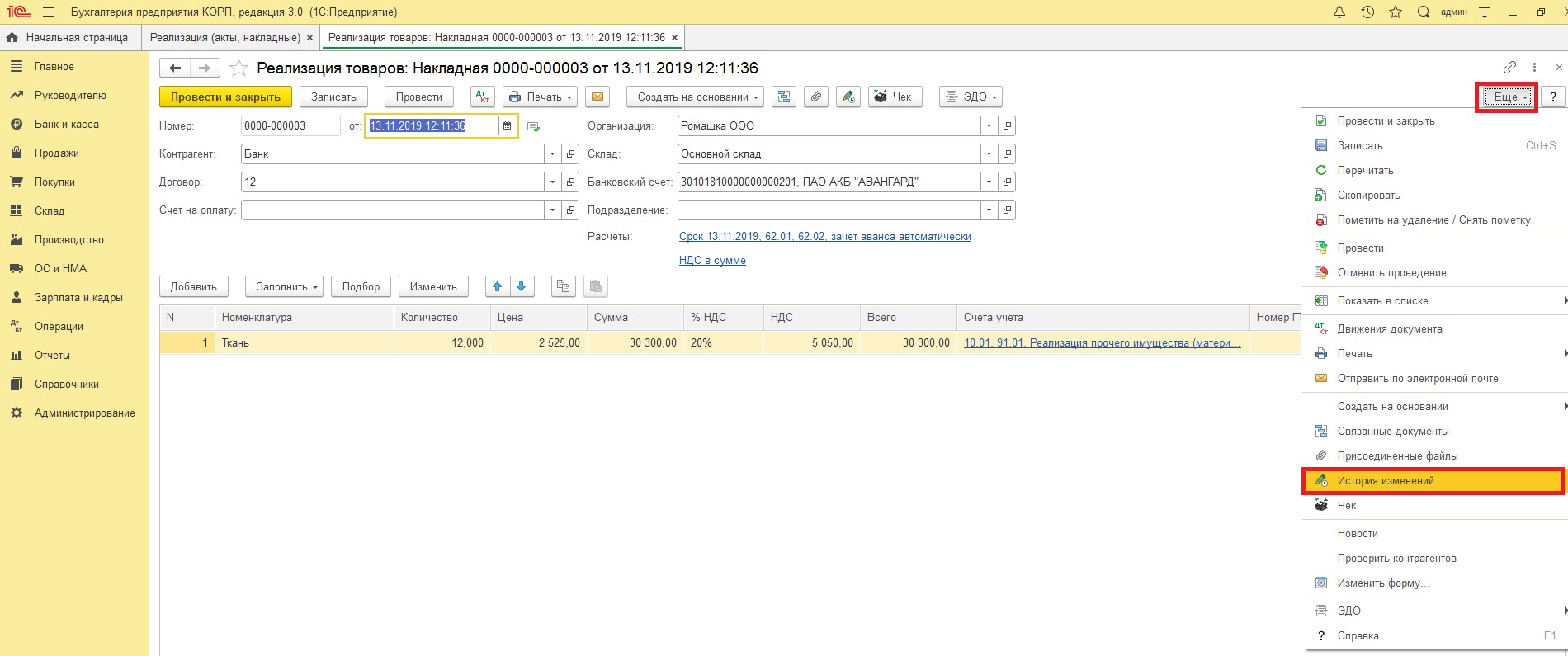Expand Заполнить dropdown button
This screenshot has height=656, width=1568.
pos(284,286)
